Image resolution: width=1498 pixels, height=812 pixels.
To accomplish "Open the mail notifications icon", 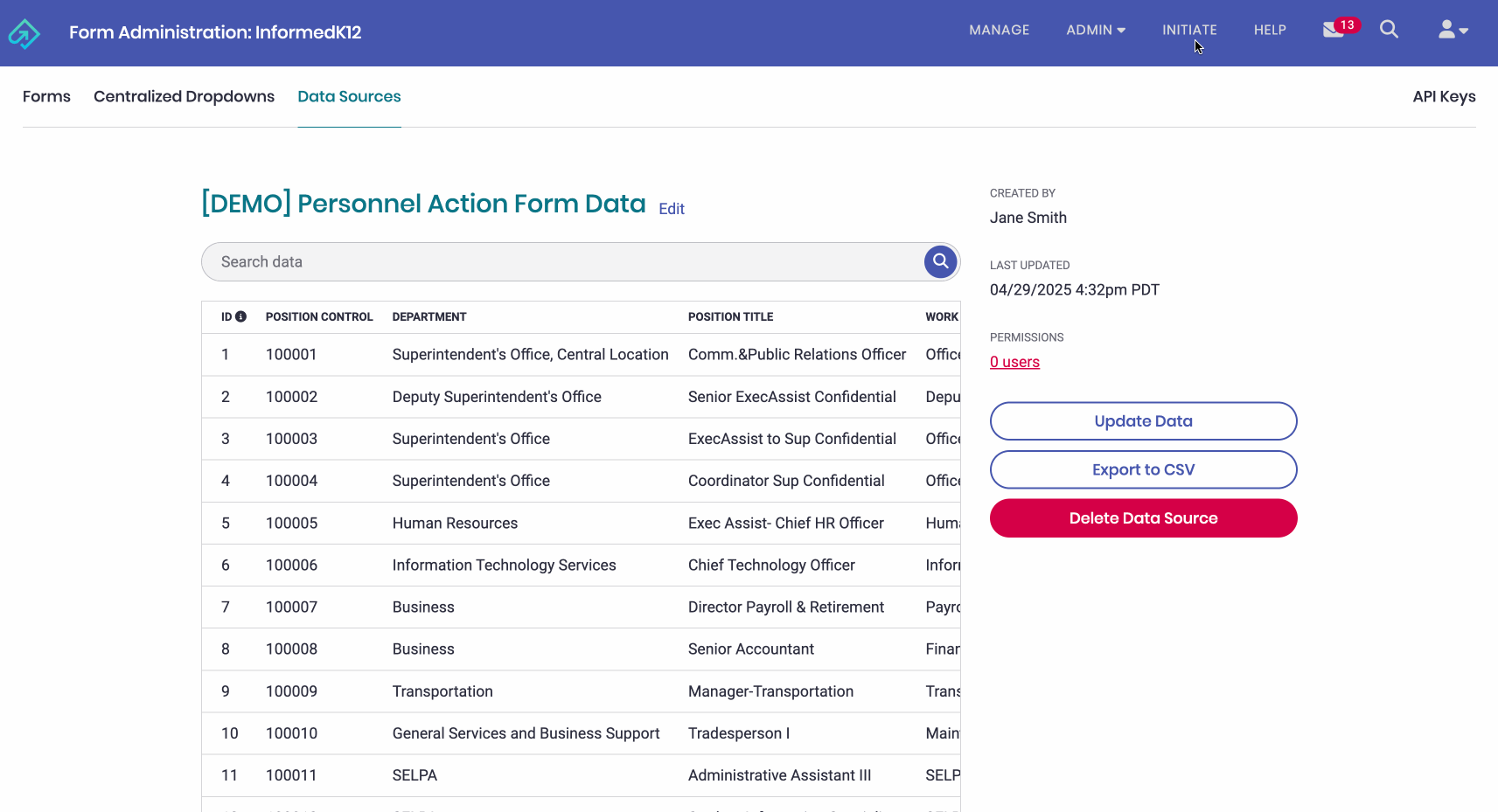I will pos(1334,30).
